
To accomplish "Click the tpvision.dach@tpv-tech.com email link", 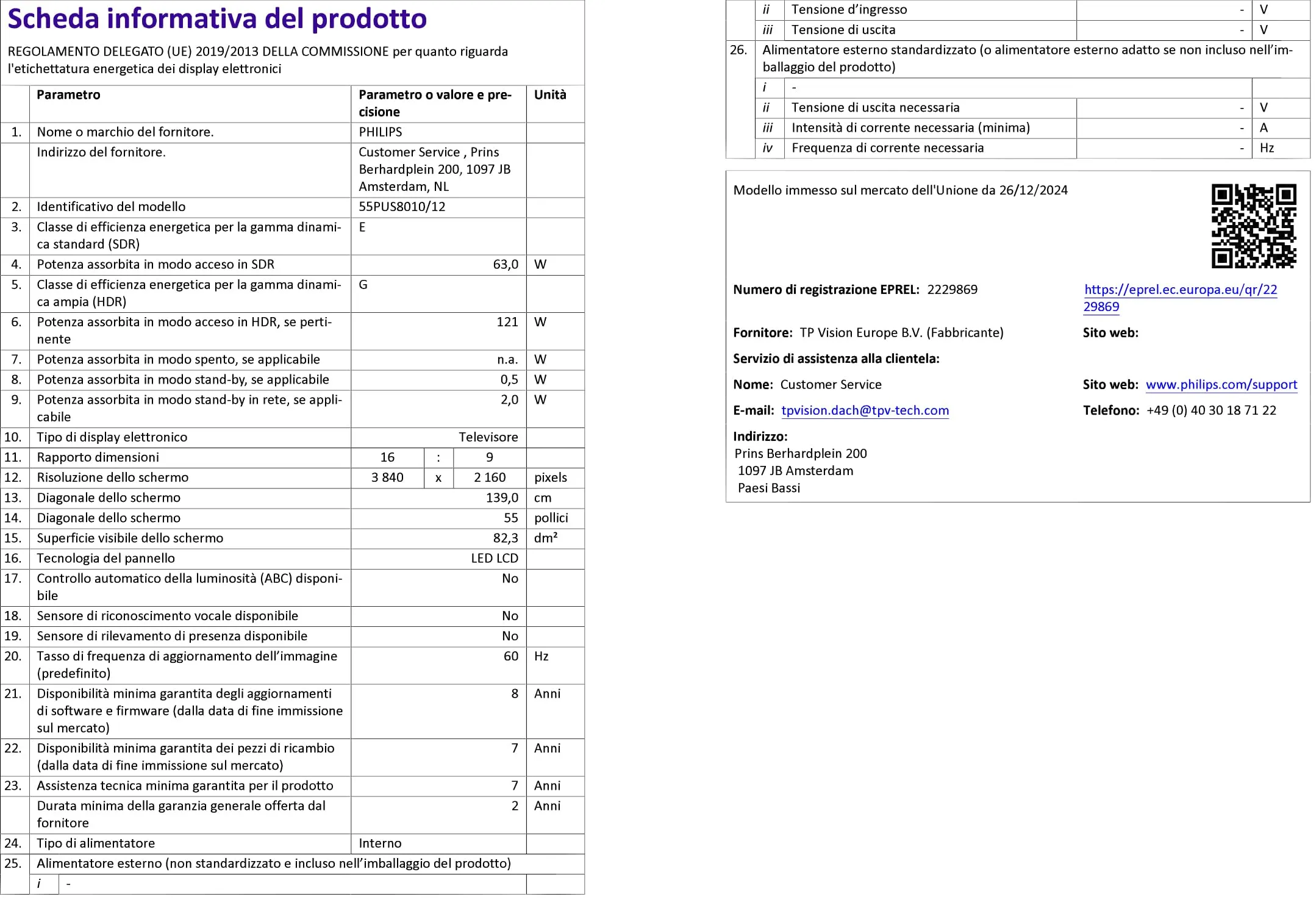I will pyautogui.click(x=865, y=410).
